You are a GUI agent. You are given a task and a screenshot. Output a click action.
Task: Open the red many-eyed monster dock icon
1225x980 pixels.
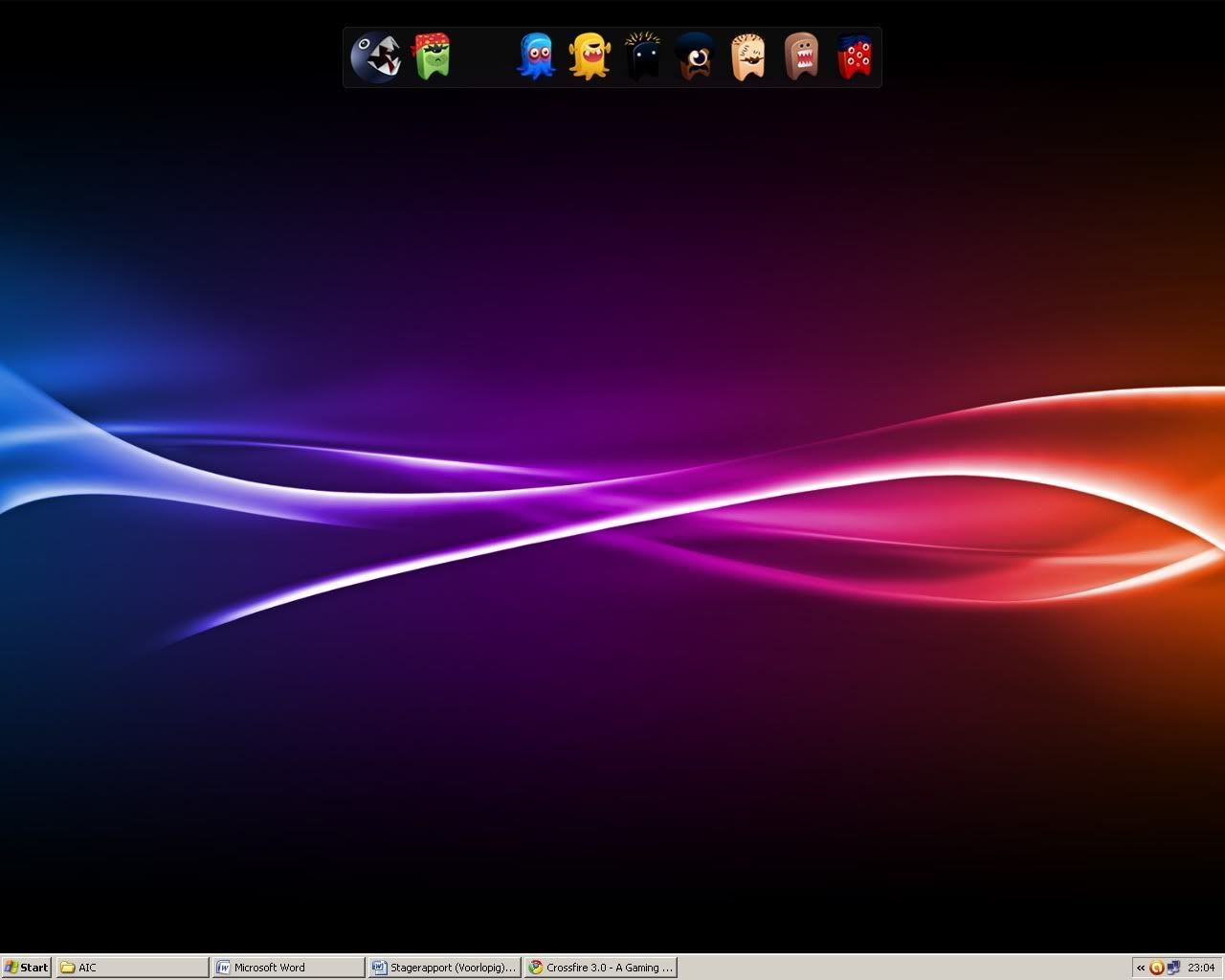[855, 56]
